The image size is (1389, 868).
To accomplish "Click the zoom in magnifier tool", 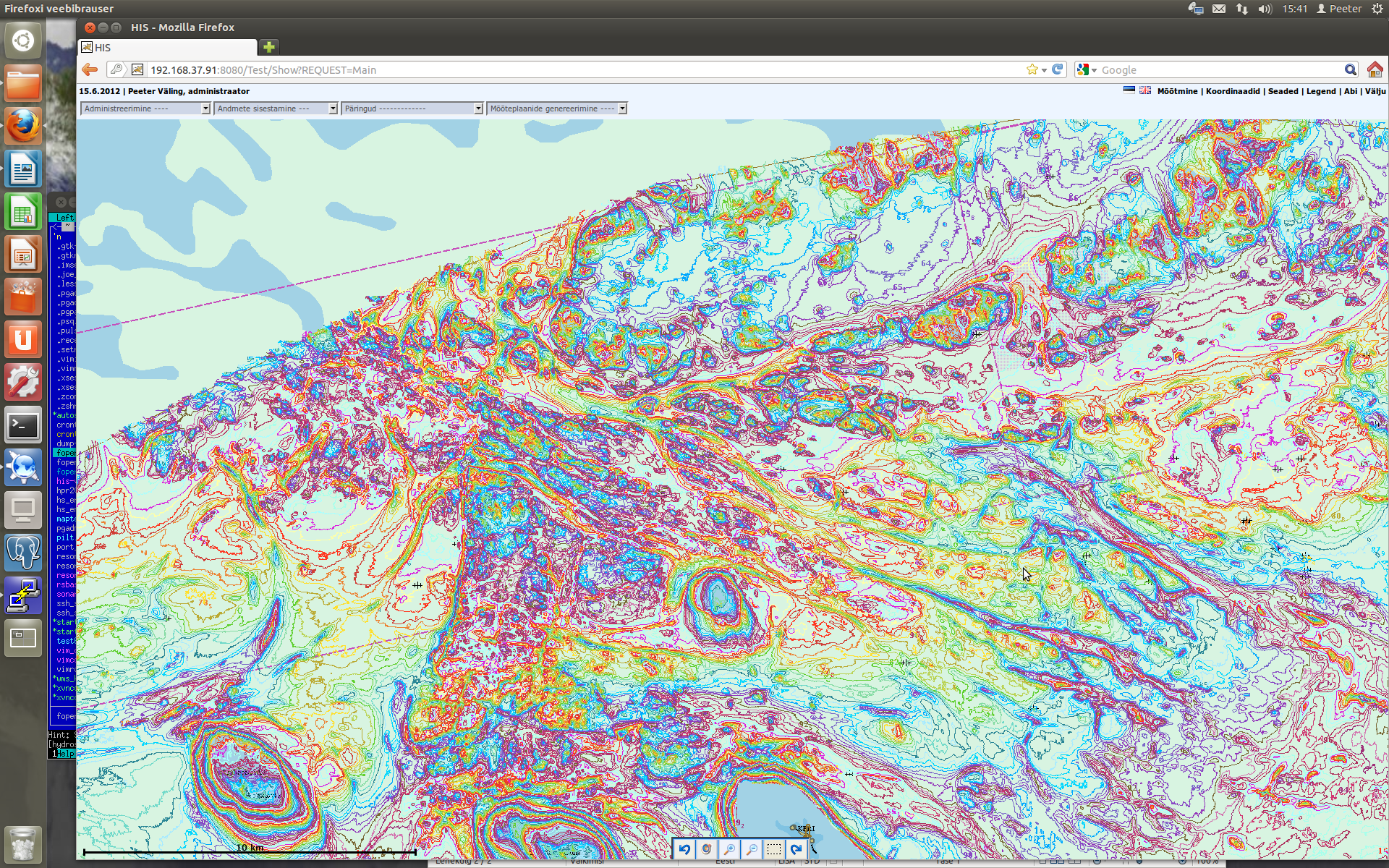I will pyautogui.click(x=729, y=849).
